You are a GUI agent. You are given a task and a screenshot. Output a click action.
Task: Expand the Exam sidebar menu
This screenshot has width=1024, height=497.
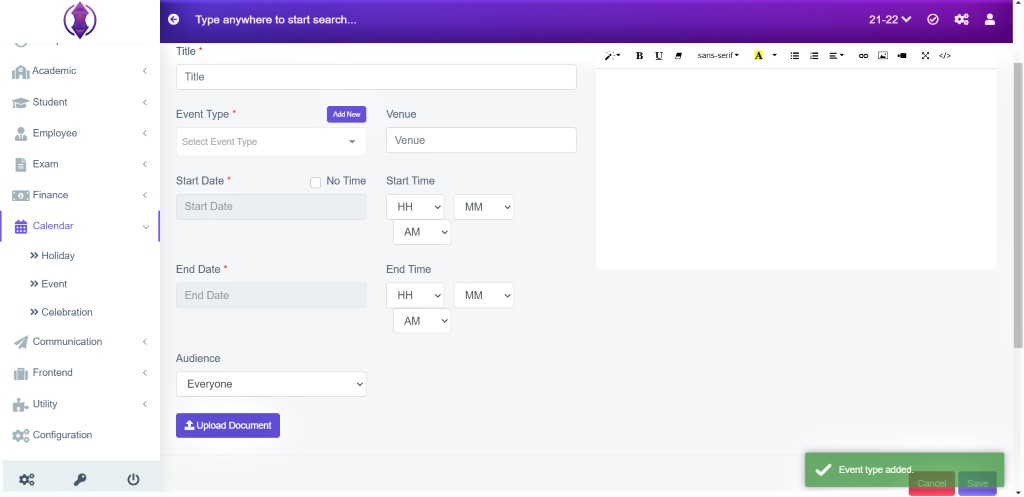pos(80,164)
